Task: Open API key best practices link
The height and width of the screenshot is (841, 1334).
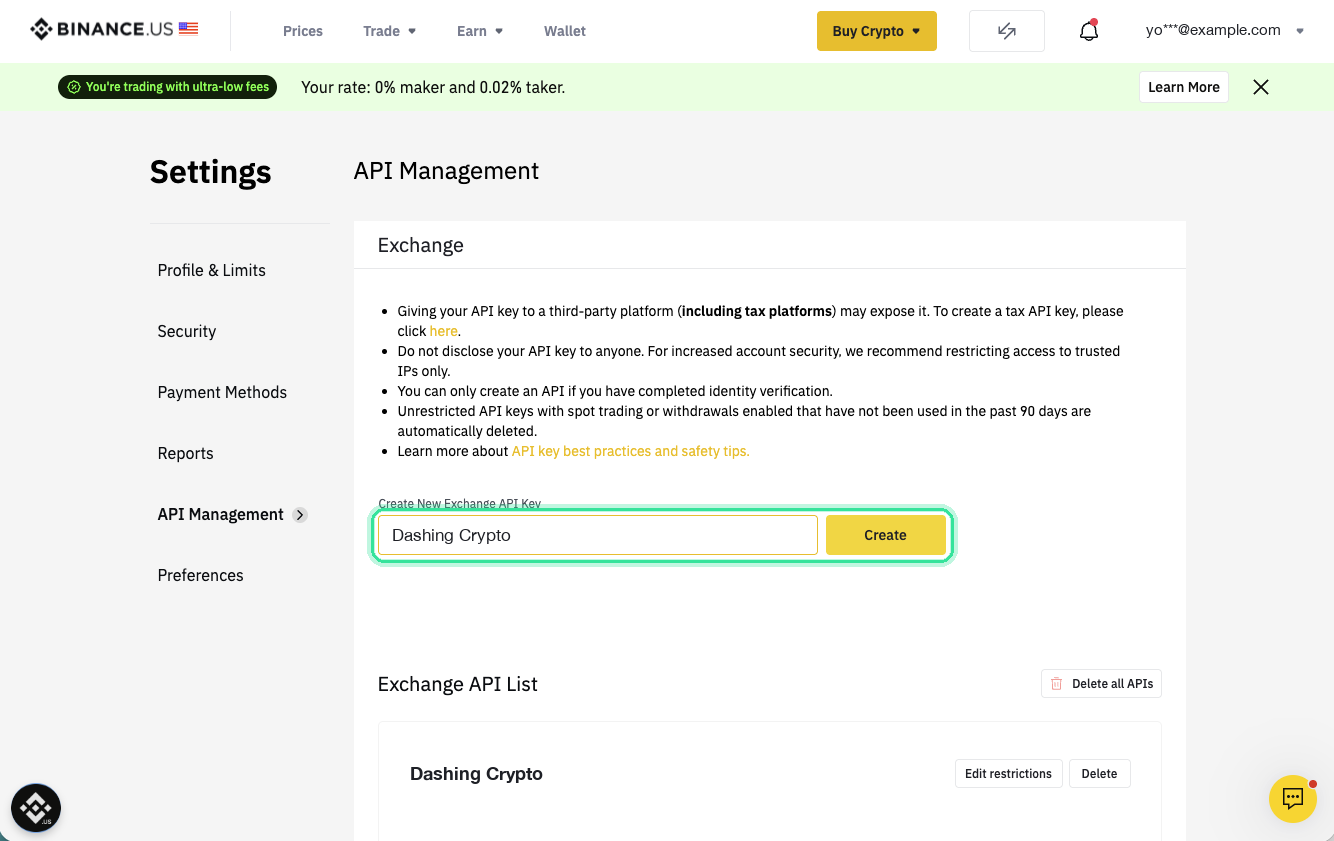Action: coord(631,451)
